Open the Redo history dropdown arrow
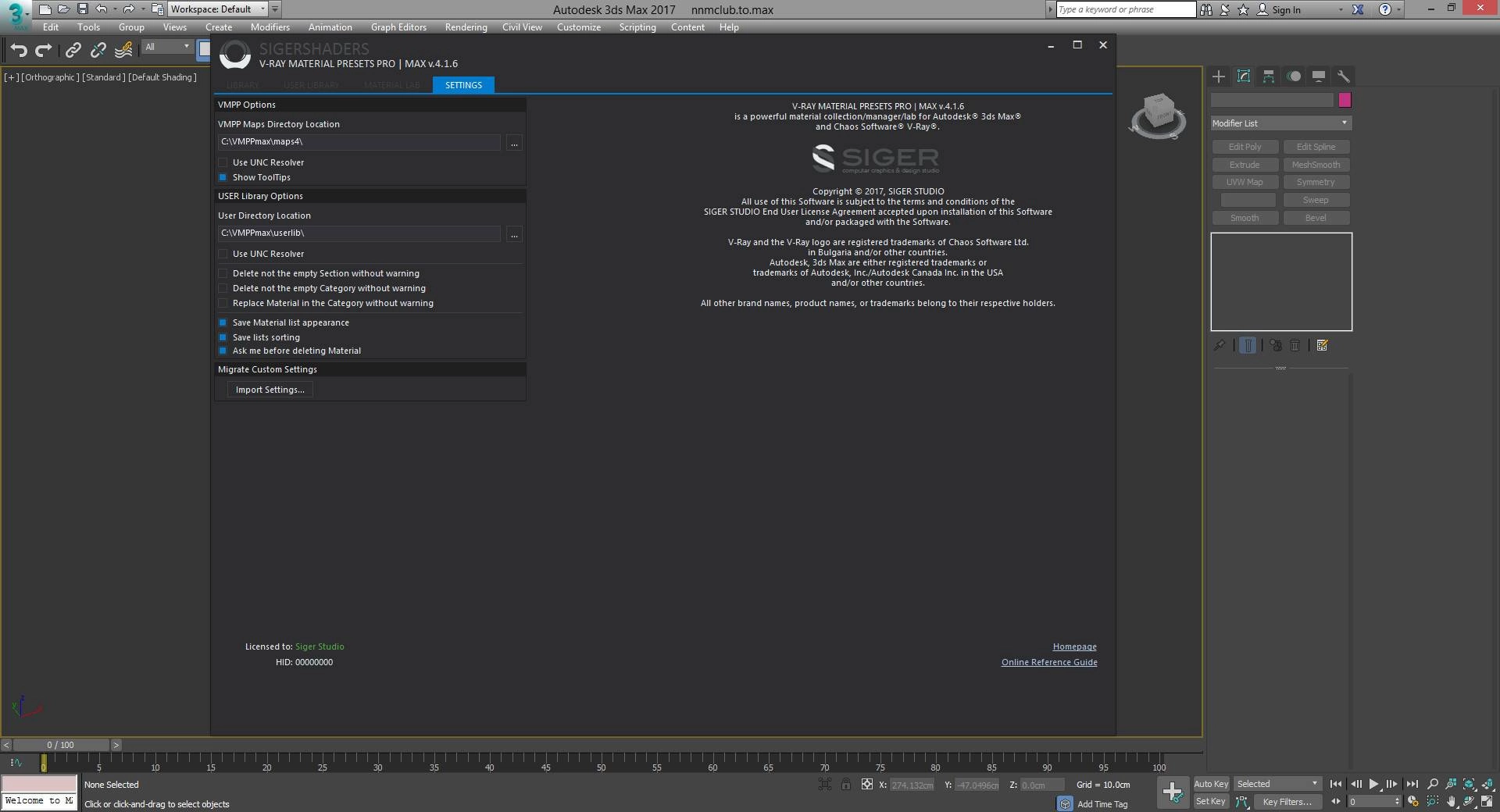Viewport: 1500px width, 812px height. pyautogui.click(x=143, y=9)
